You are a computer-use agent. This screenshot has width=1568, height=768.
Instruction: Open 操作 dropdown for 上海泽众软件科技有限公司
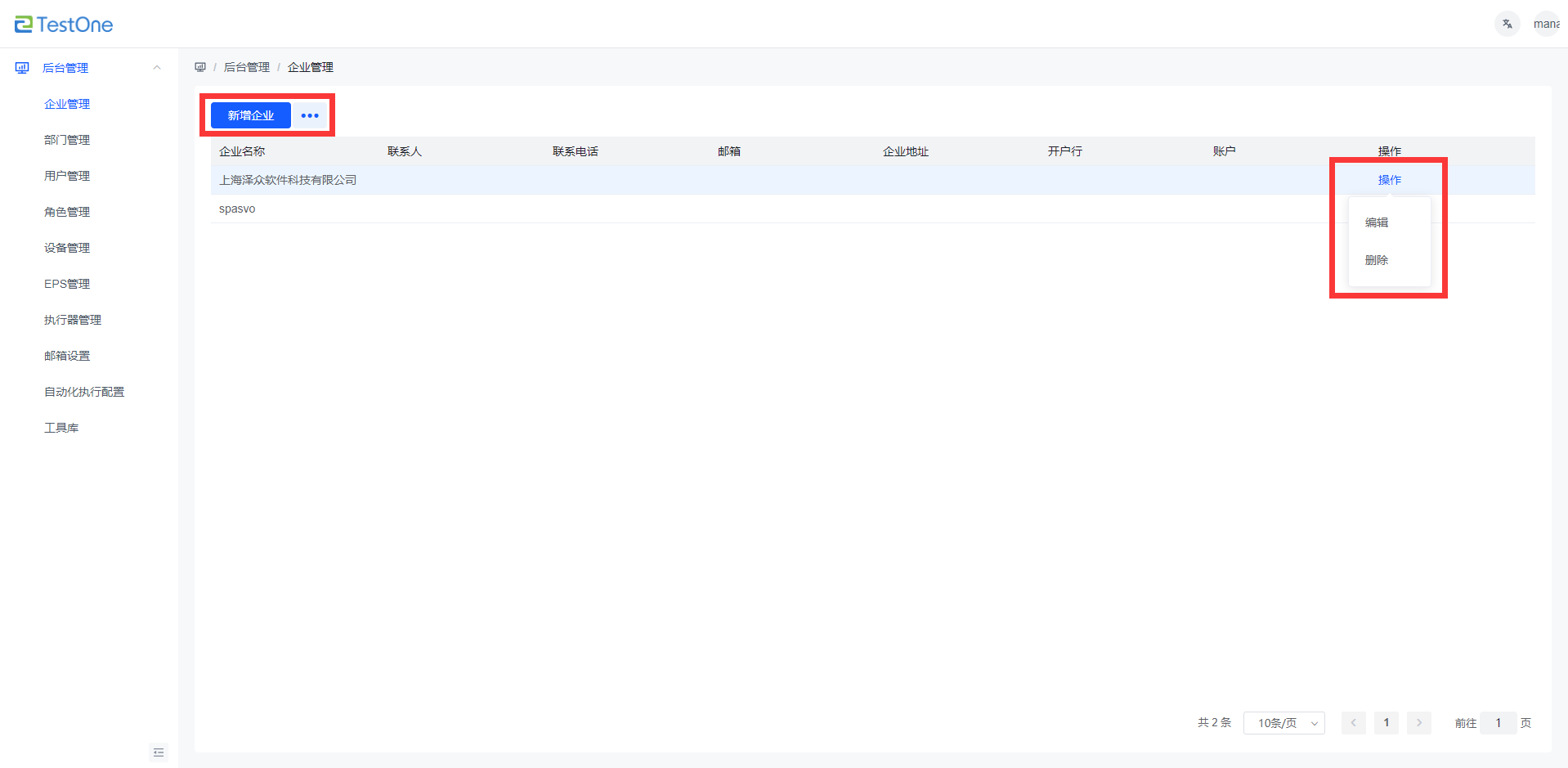click(1389, 180)
